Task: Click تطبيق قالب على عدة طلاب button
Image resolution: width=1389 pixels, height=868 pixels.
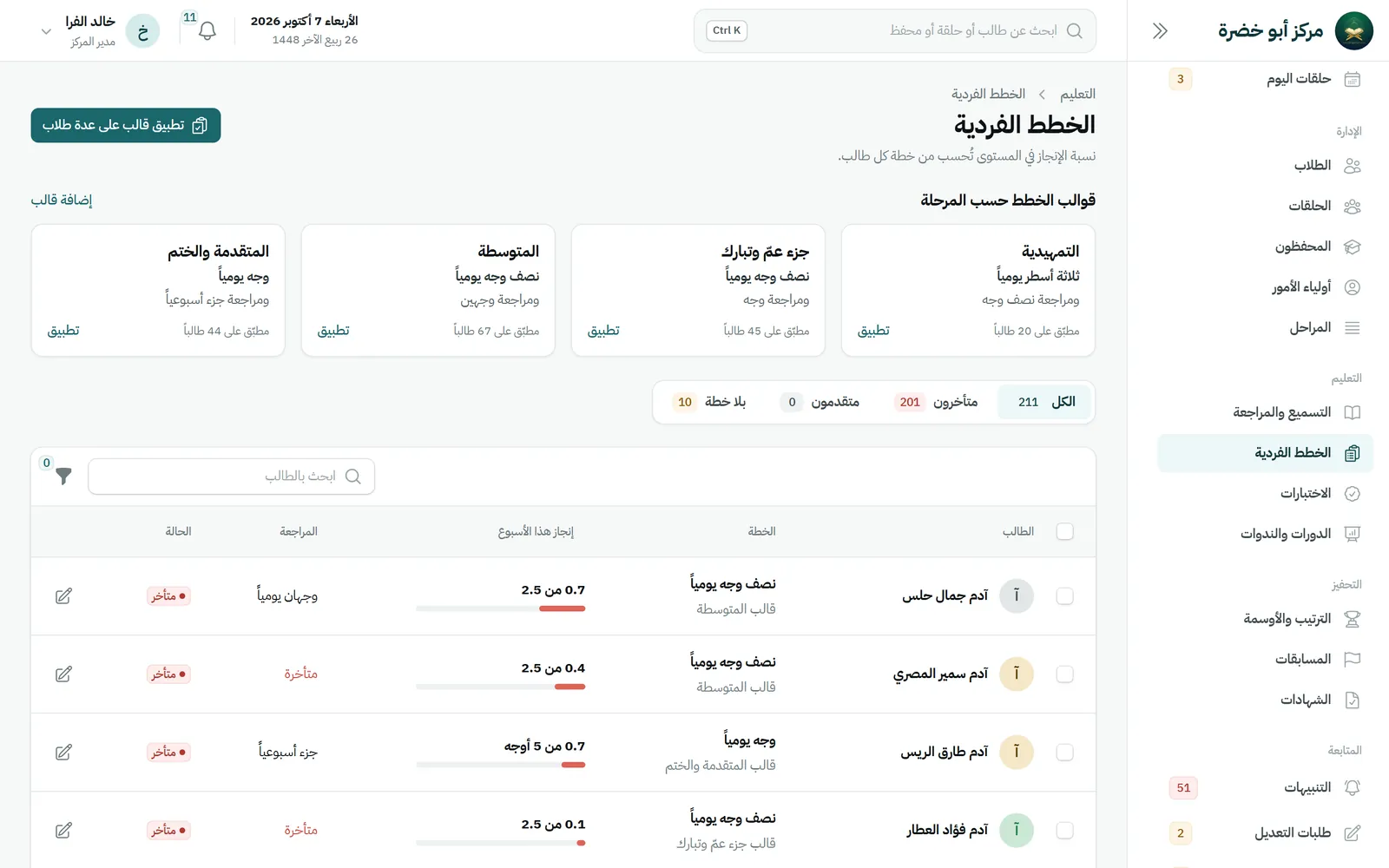Action: (x=126, y=125)
